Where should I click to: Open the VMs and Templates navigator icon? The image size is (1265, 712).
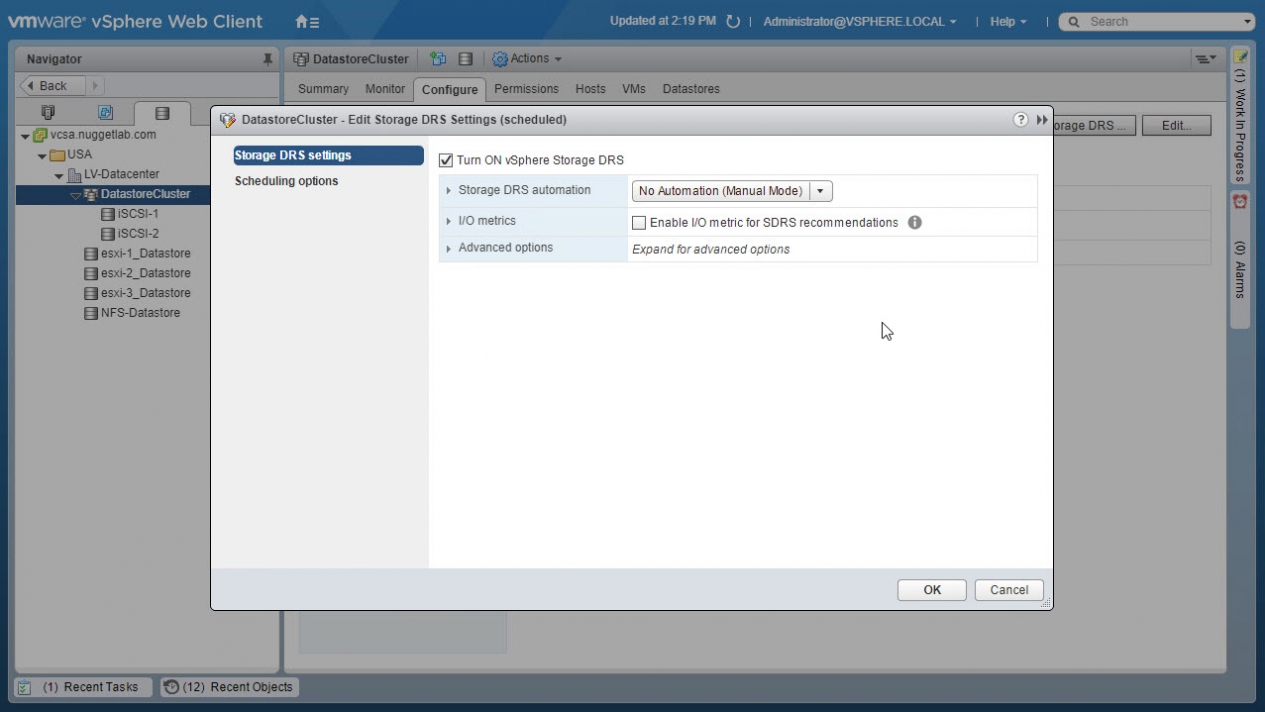[x=105, y=113]
